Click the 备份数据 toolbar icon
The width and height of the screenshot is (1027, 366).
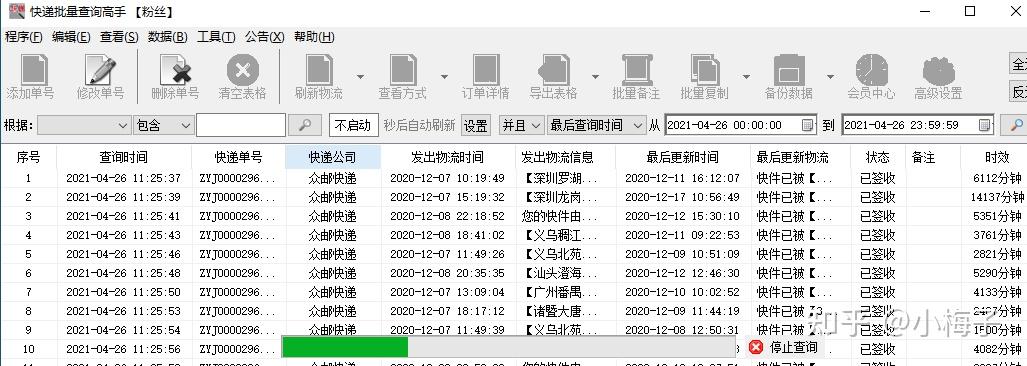coord(789,70)
